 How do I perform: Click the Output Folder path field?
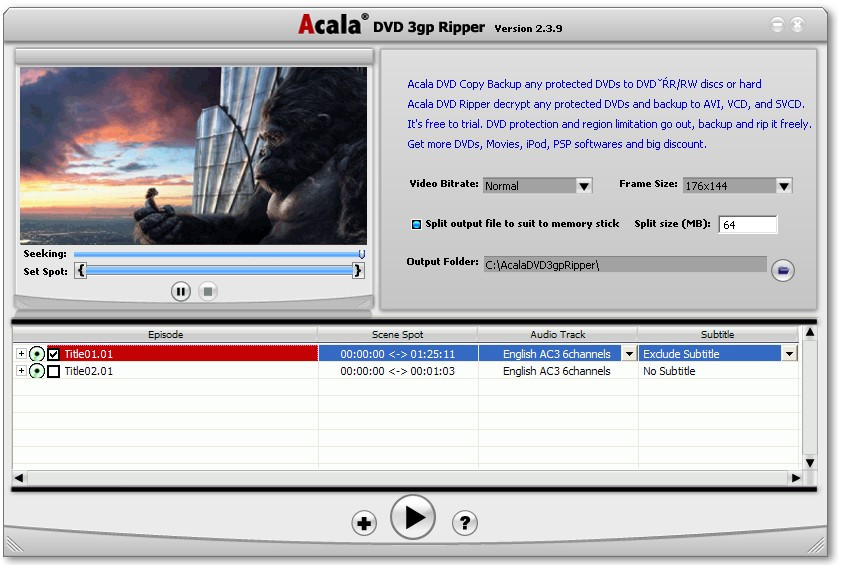625,265
